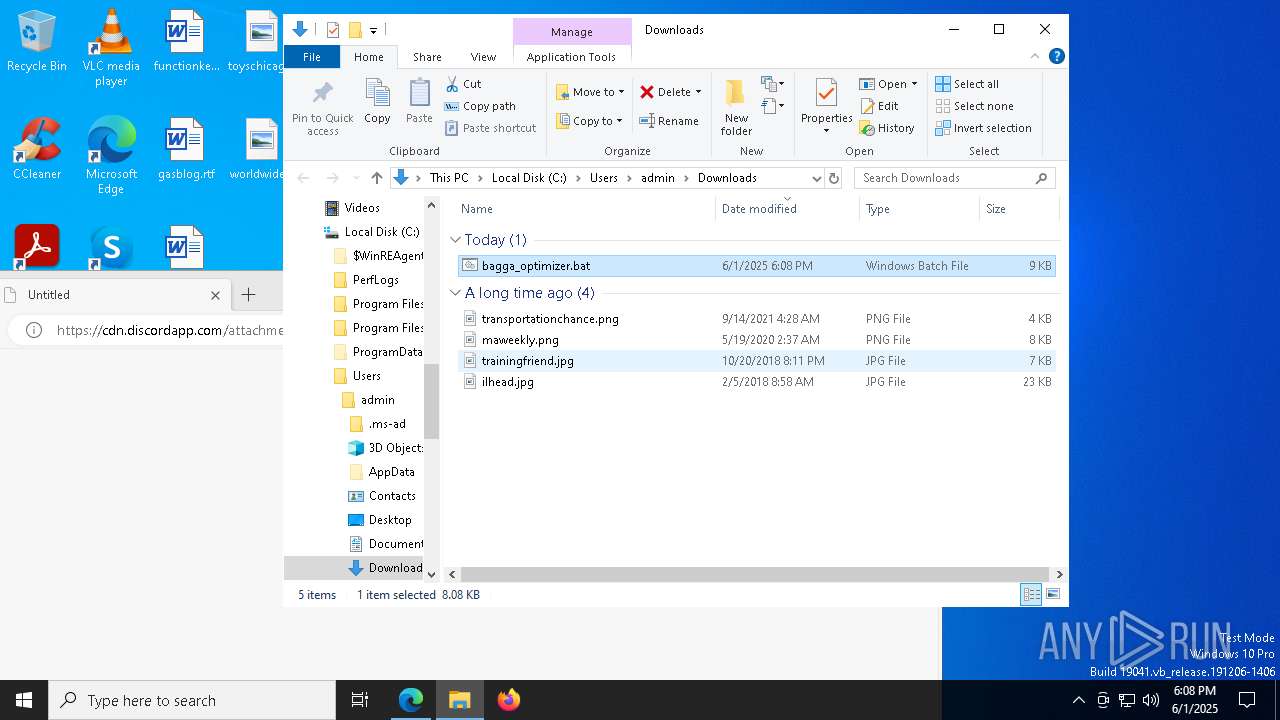This screenshot has width=1280, height=720.
Task: Click the Edit button in Open group
Action: pyautogui.click(x=879, y=106)
